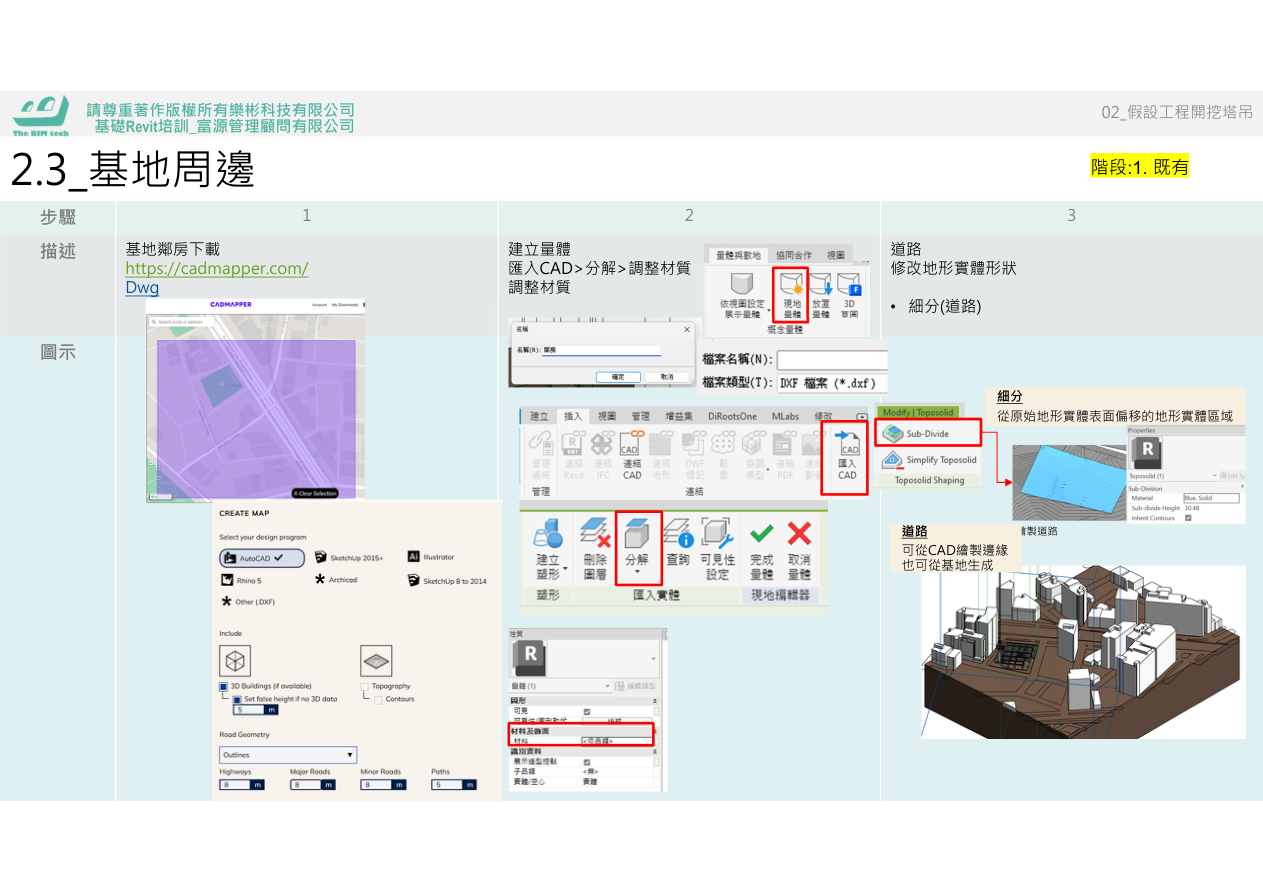The width and height of the screenshot is (1263, 893).
Task: Expand the 建立塑形 dropdown arrow
Action: tap(565, 568)
